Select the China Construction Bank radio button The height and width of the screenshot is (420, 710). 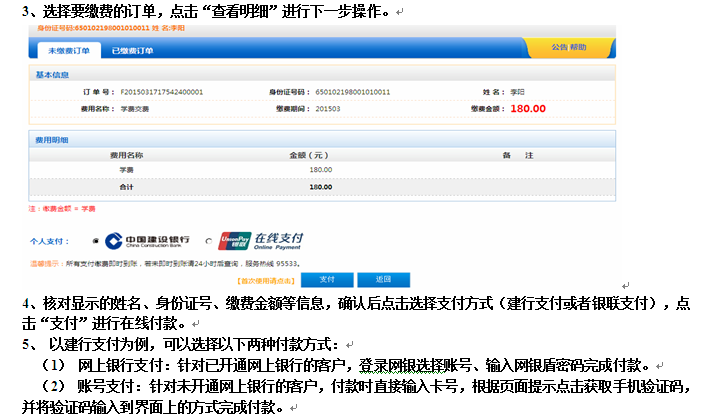pos(96,241)
